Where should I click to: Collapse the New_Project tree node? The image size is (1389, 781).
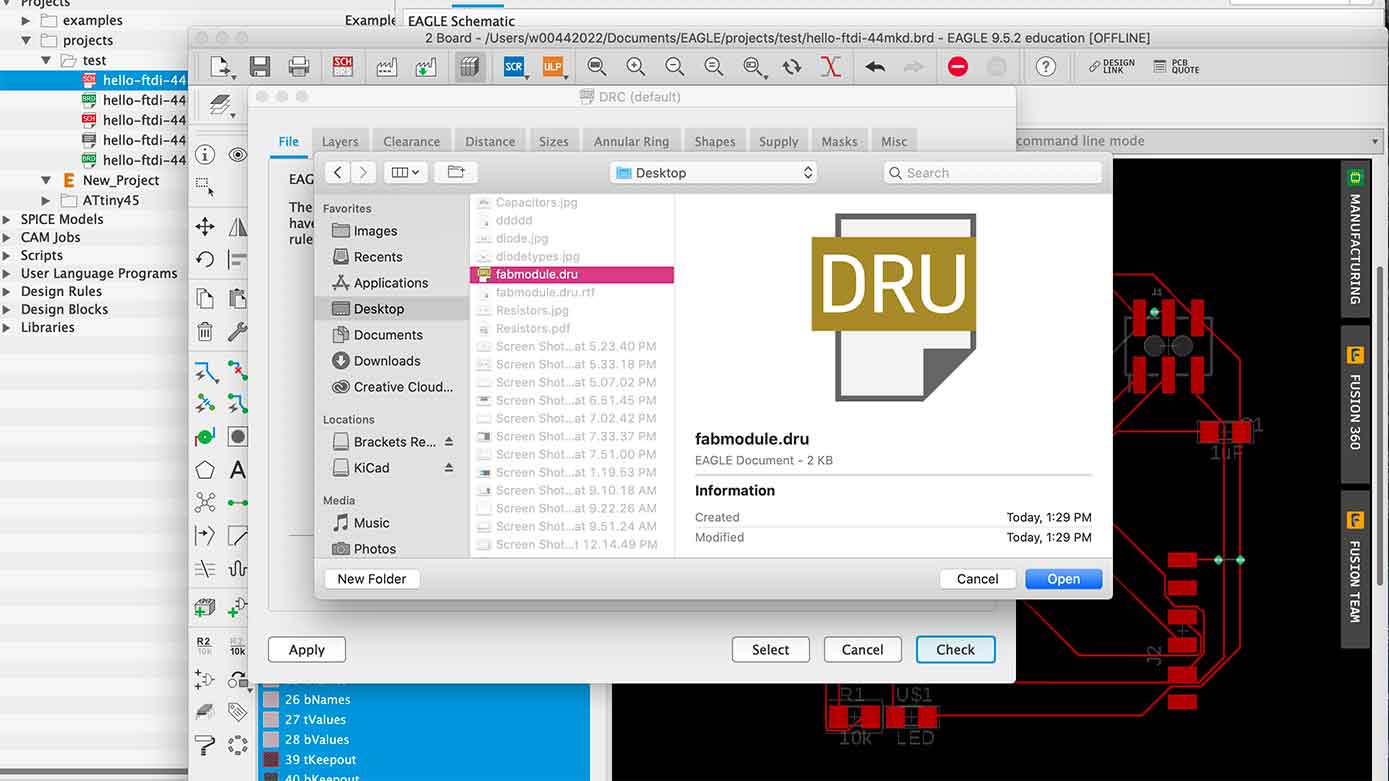click(46, 180)
